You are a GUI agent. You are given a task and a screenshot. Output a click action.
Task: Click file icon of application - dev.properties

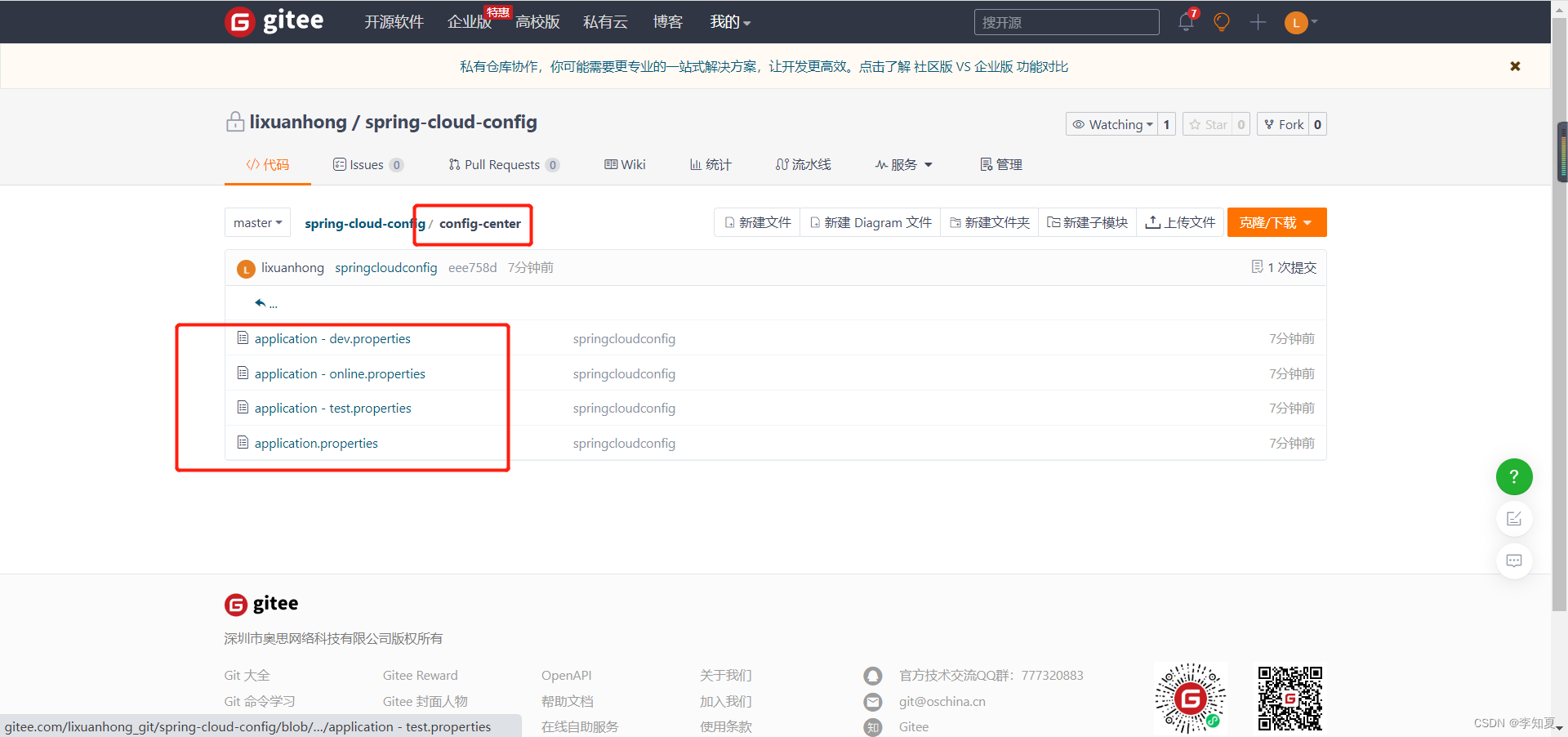click(x=243, y=337)
